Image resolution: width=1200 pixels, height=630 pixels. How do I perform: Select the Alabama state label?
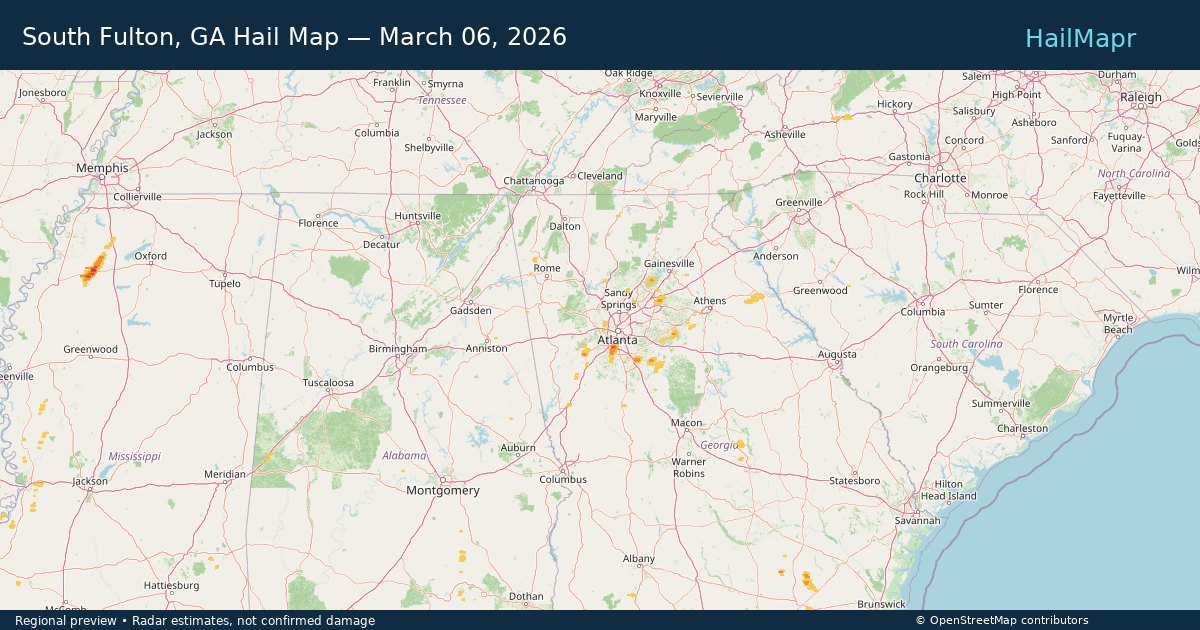coord(404,456)
